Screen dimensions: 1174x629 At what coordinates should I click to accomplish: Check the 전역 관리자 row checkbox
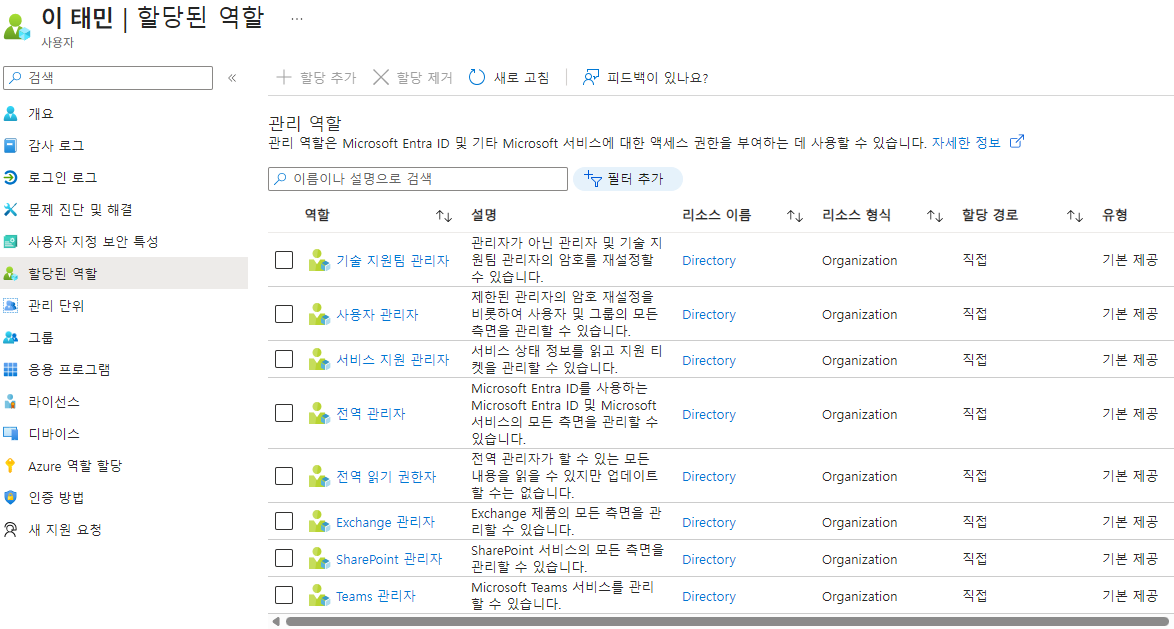pyautogui.click(x=284, y=413)
